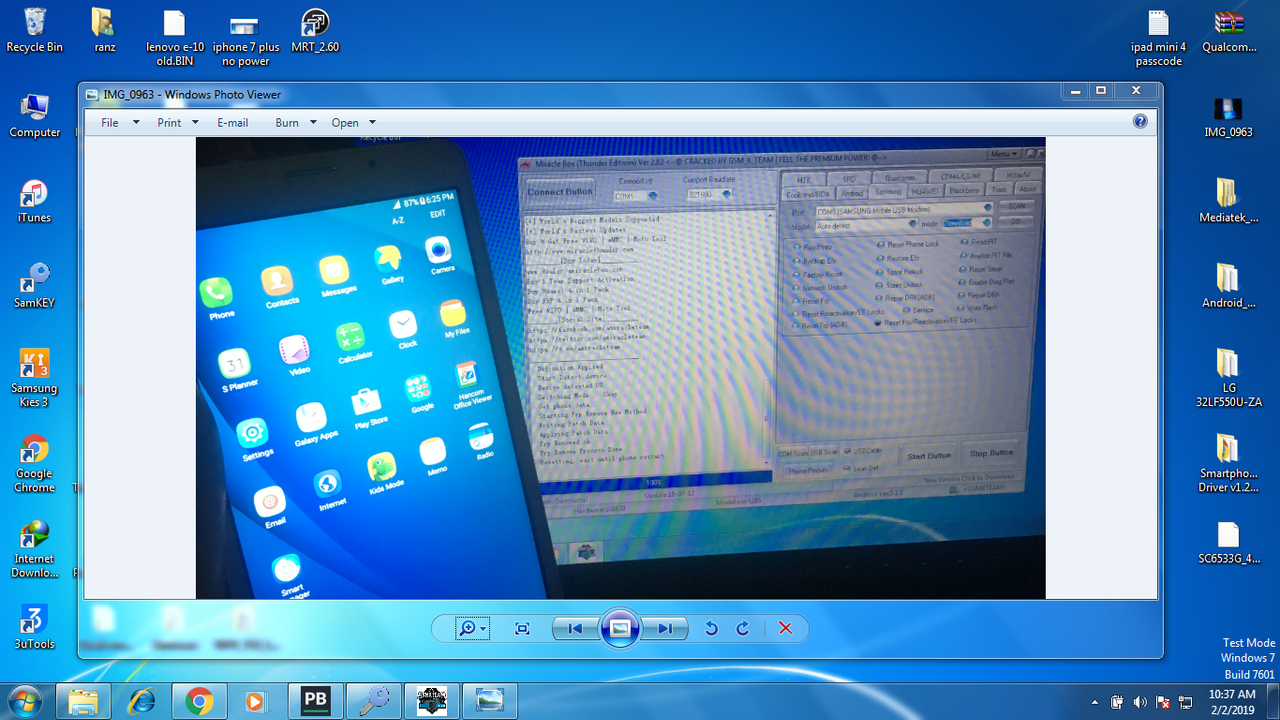The height and width of the screenshot is (720, 1280).
Task: Open the Action Center flag tray icon
Action: click(x=1162, y=702)
